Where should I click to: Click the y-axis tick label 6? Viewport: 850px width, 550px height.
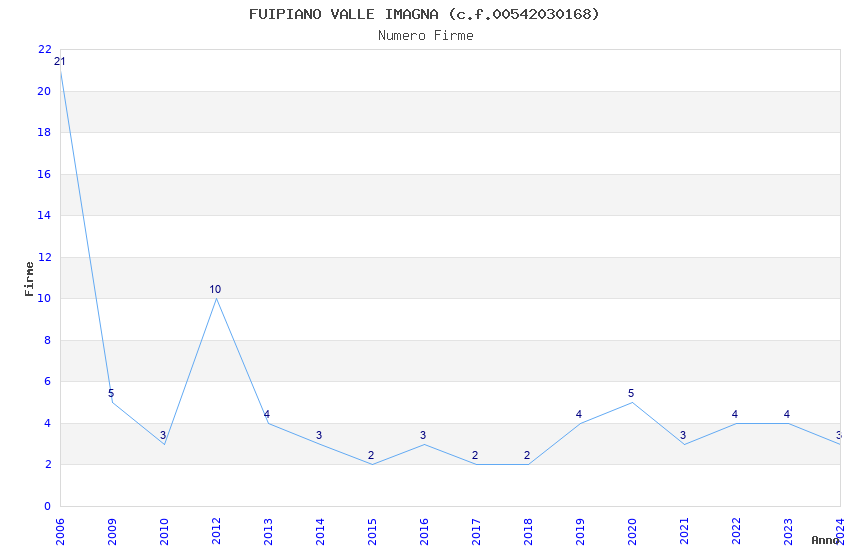point(48,381)
